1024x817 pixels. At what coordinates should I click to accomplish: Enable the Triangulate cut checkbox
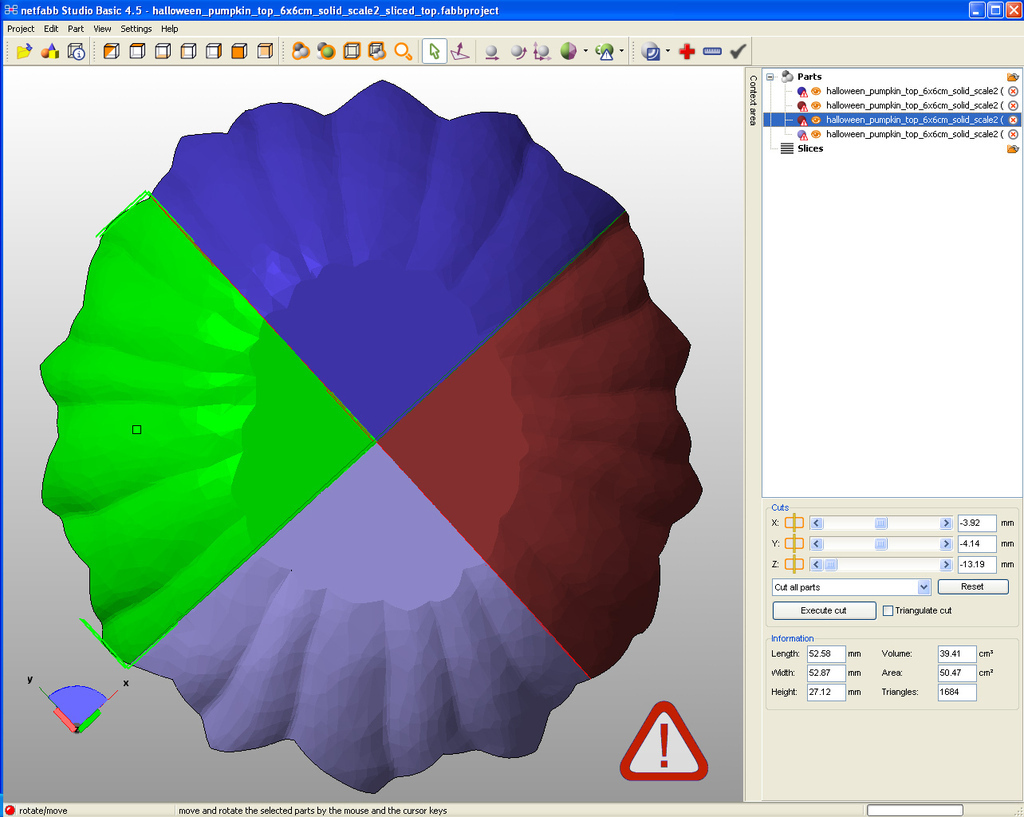tap(888, 611)
